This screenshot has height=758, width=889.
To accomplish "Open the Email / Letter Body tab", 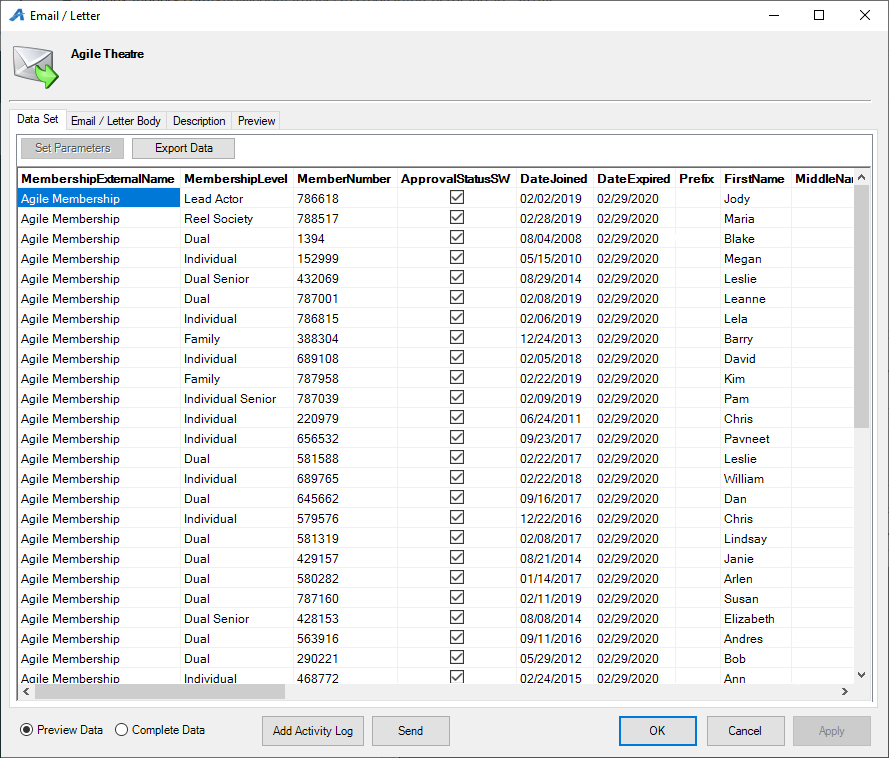I will pos(116,121).
